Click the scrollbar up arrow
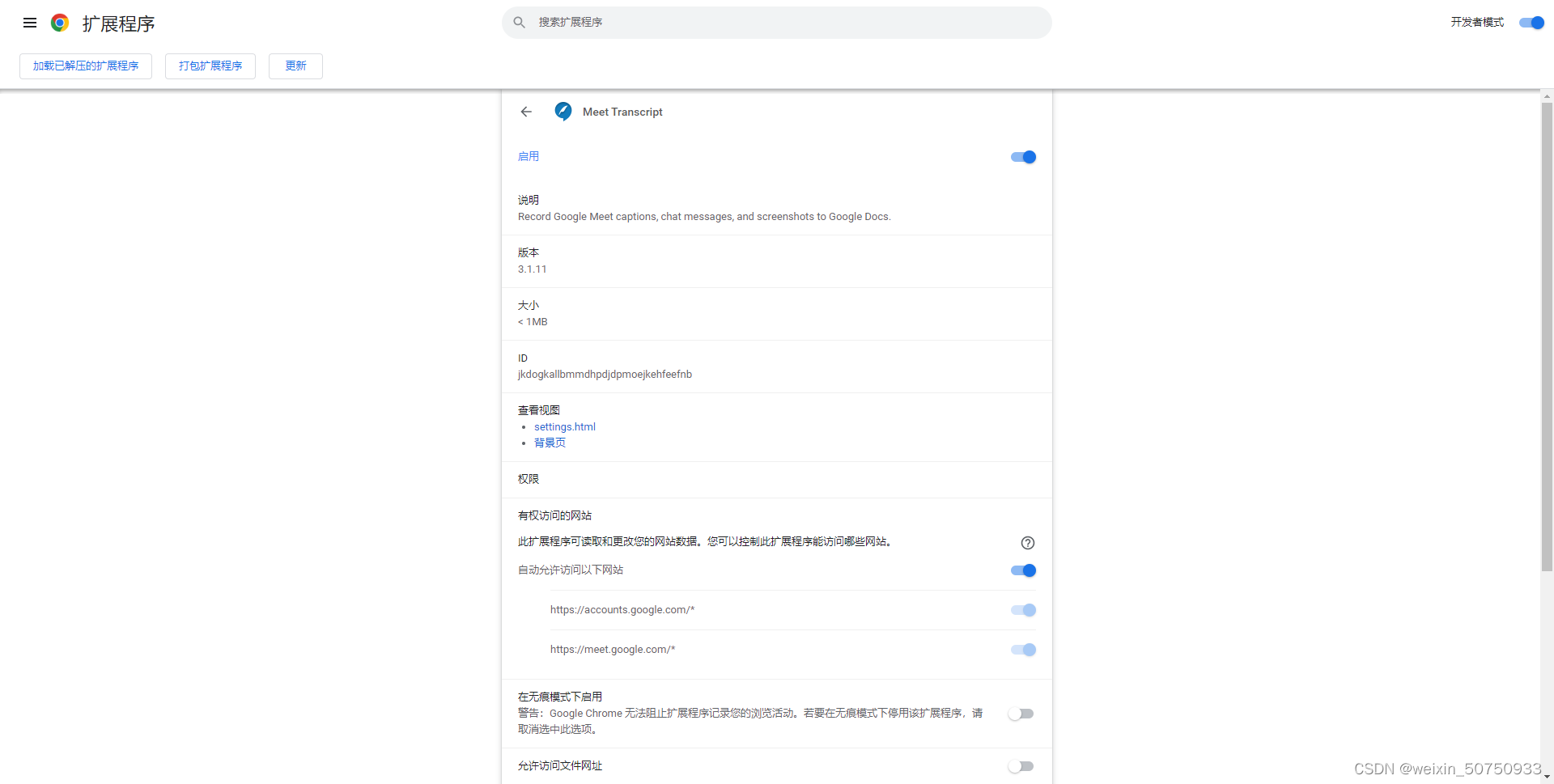 [1547, 96]
